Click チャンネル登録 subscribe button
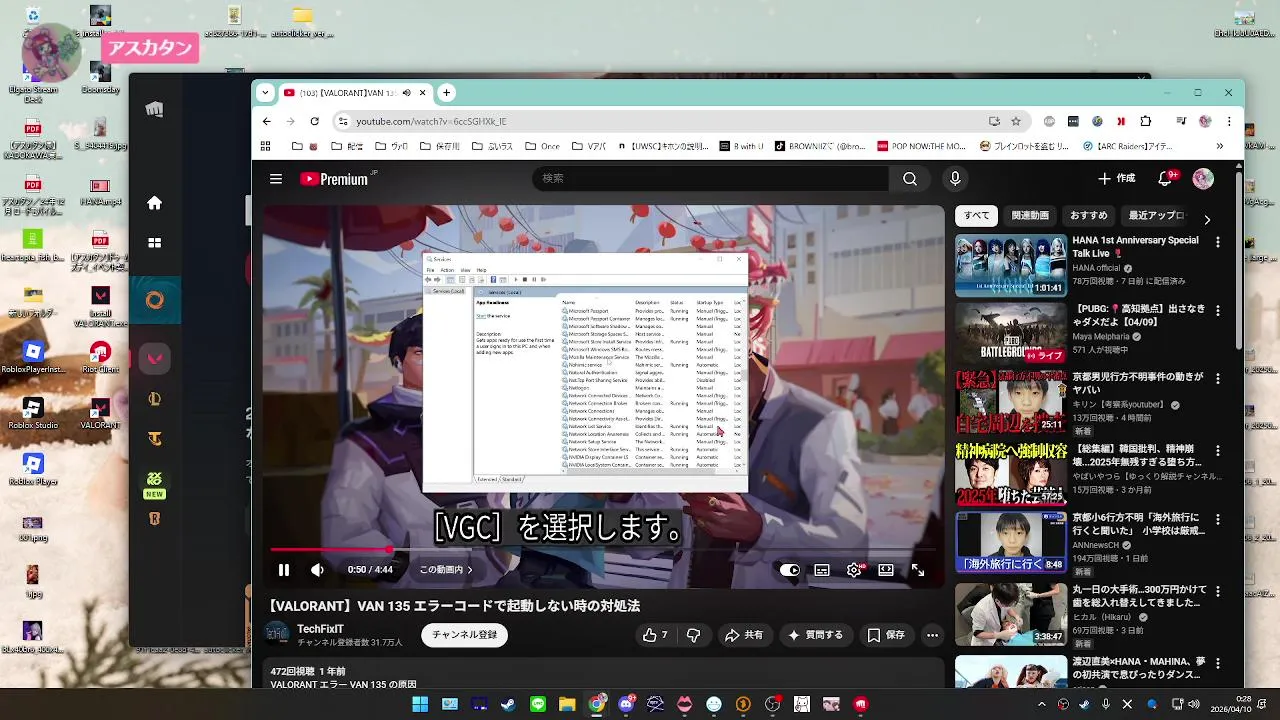 [464, 635]
